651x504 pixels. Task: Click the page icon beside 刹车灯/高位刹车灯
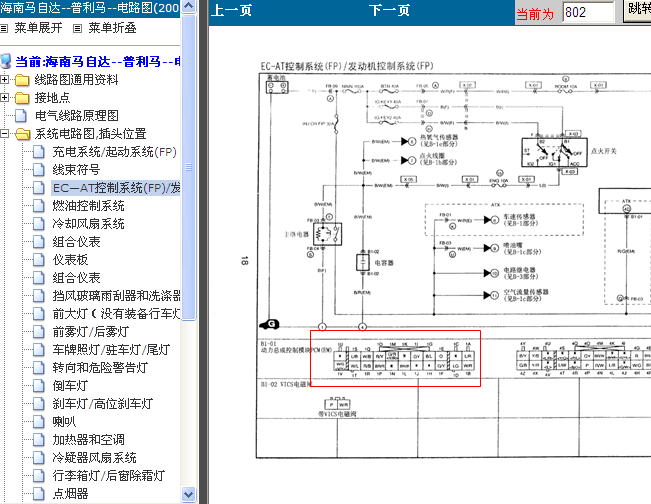[39, 404]
